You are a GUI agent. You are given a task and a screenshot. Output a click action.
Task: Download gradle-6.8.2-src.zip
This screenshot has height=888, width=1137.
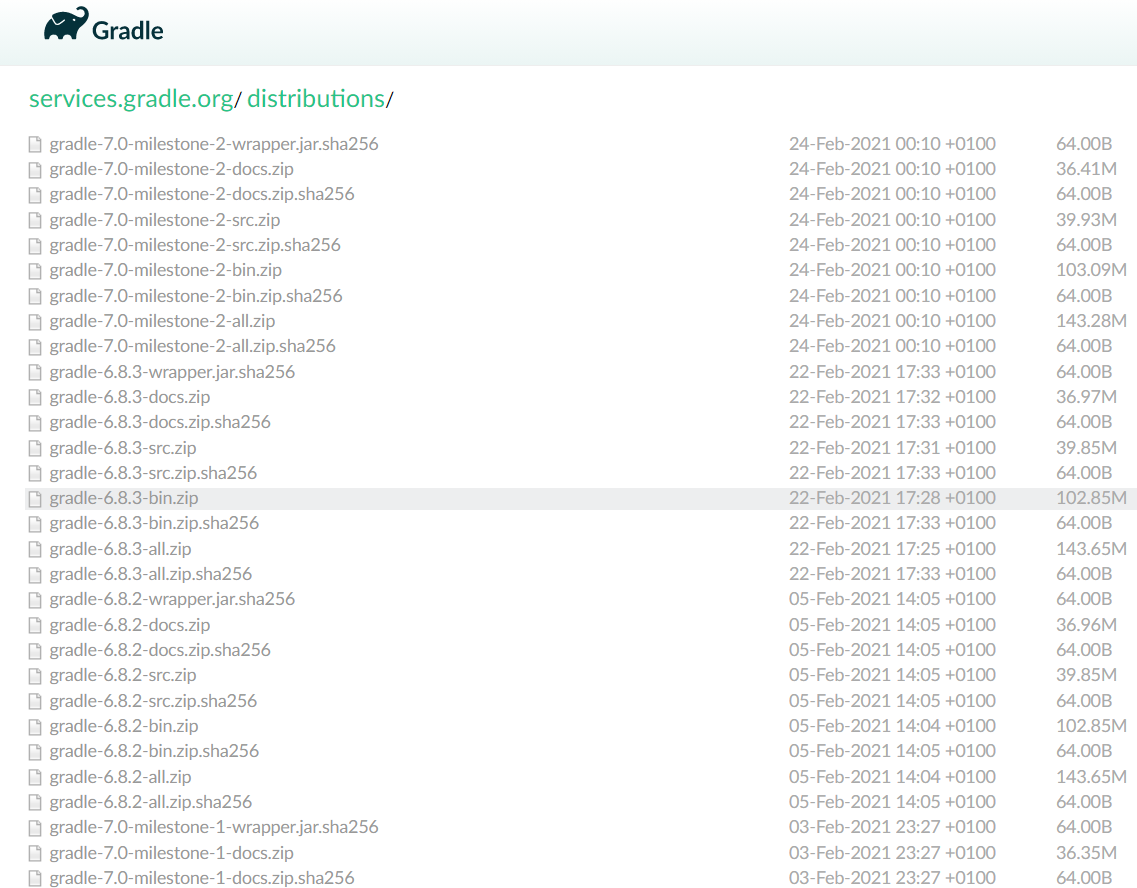pos(123,675)
